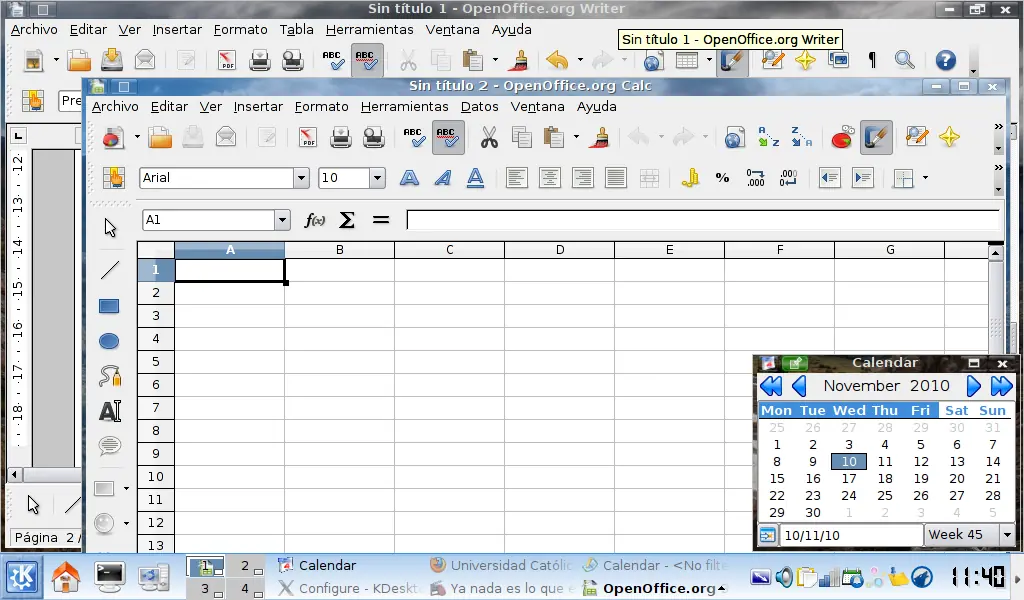1024x600 pixels.
Task: Insert a chart in Calc
Action: pyautogui.click(x=842, y=138)
